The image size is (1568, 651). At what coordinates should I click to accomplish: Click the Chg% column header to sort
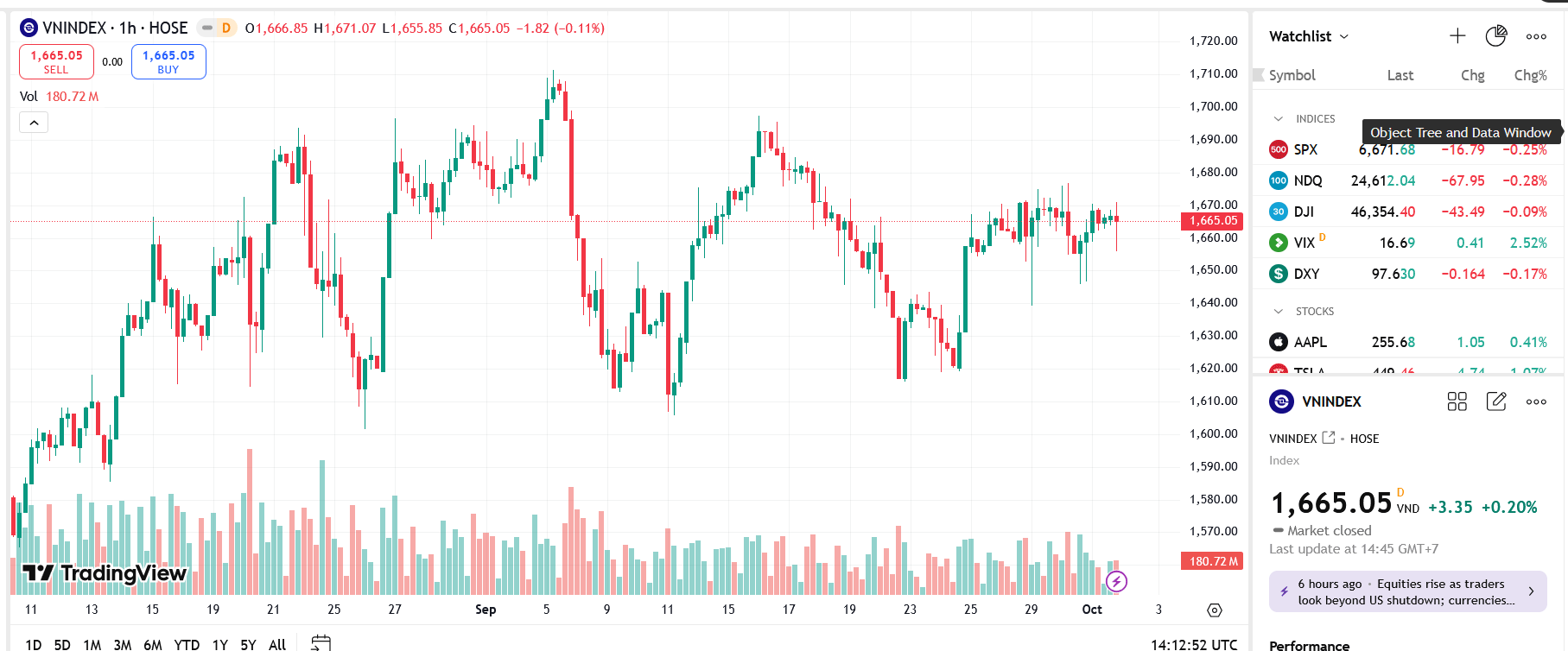click(1530, 75)
